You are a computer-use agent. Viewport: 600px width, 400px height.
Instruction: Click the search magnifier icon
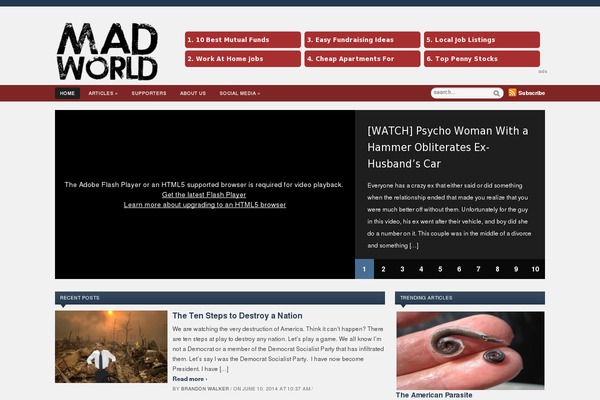click(496, 93)
